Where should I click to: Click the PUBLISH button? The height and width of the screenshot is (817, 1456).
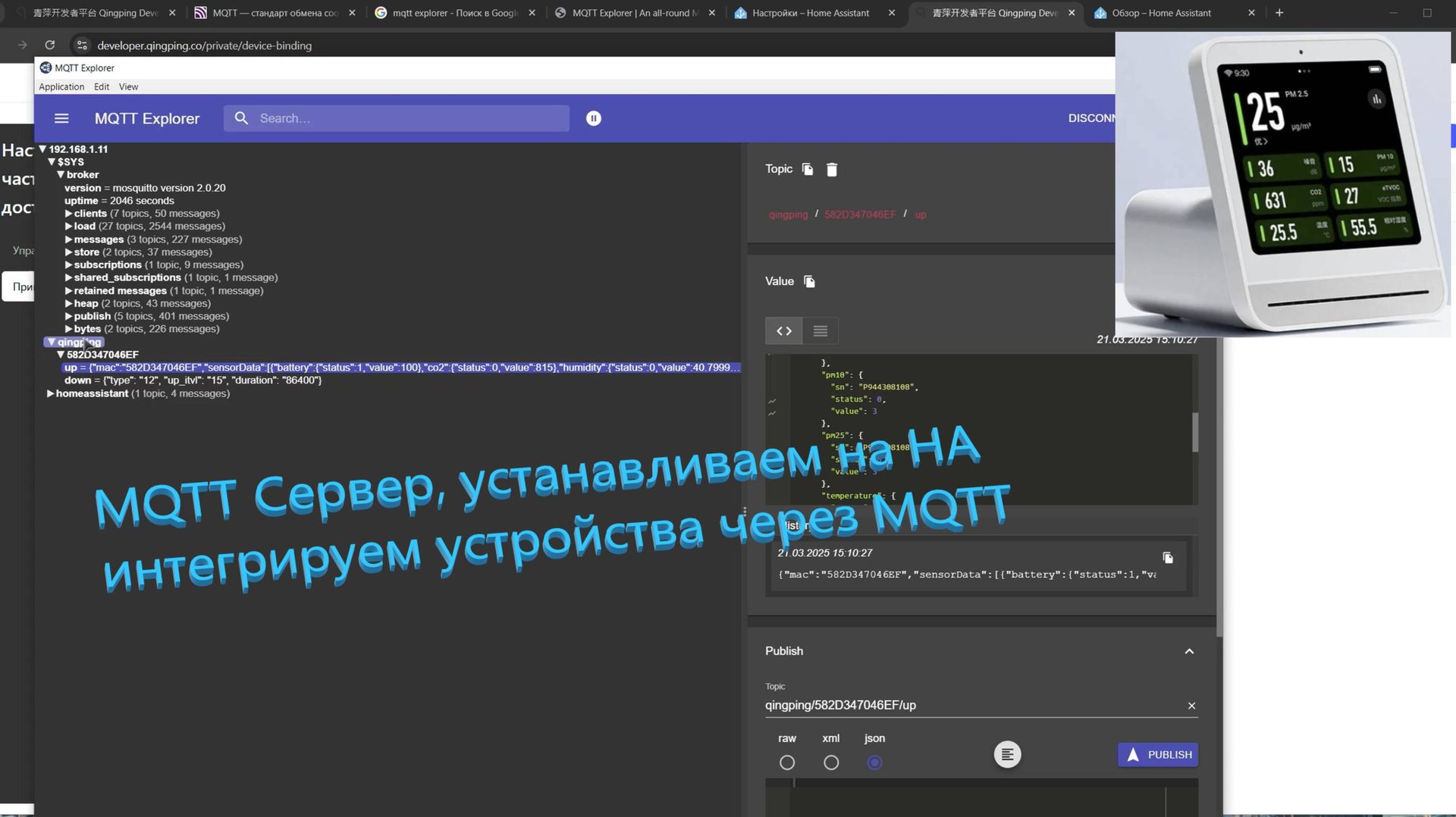click(x=1158, y=754)
